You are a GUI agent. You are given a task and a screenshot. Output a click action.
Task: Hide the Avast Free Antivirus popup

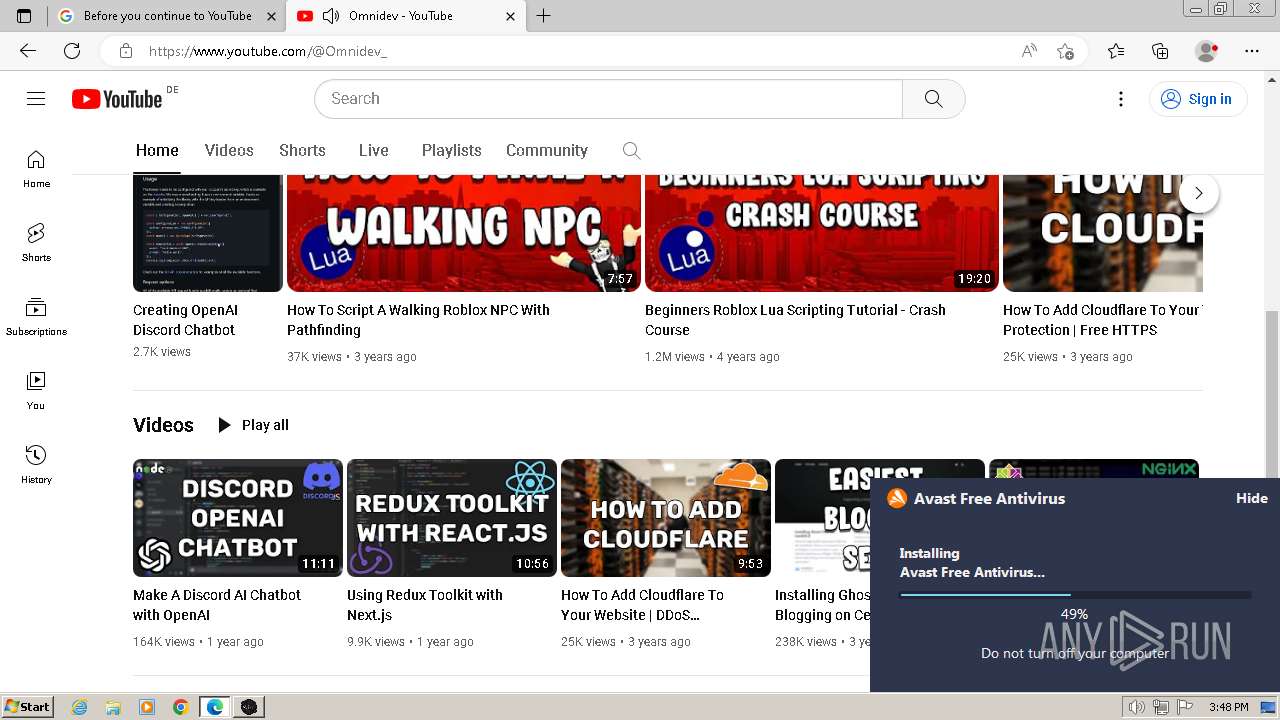click(1251, 498)
